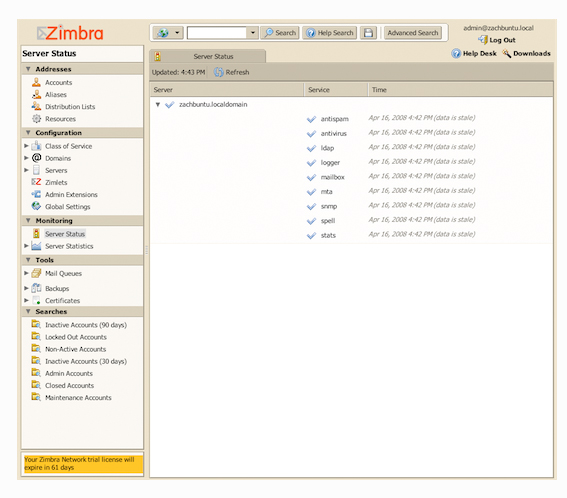Sort by the Service column header
Image resolution: width=567 pixels, height=498 pixels.
point(336,90)
